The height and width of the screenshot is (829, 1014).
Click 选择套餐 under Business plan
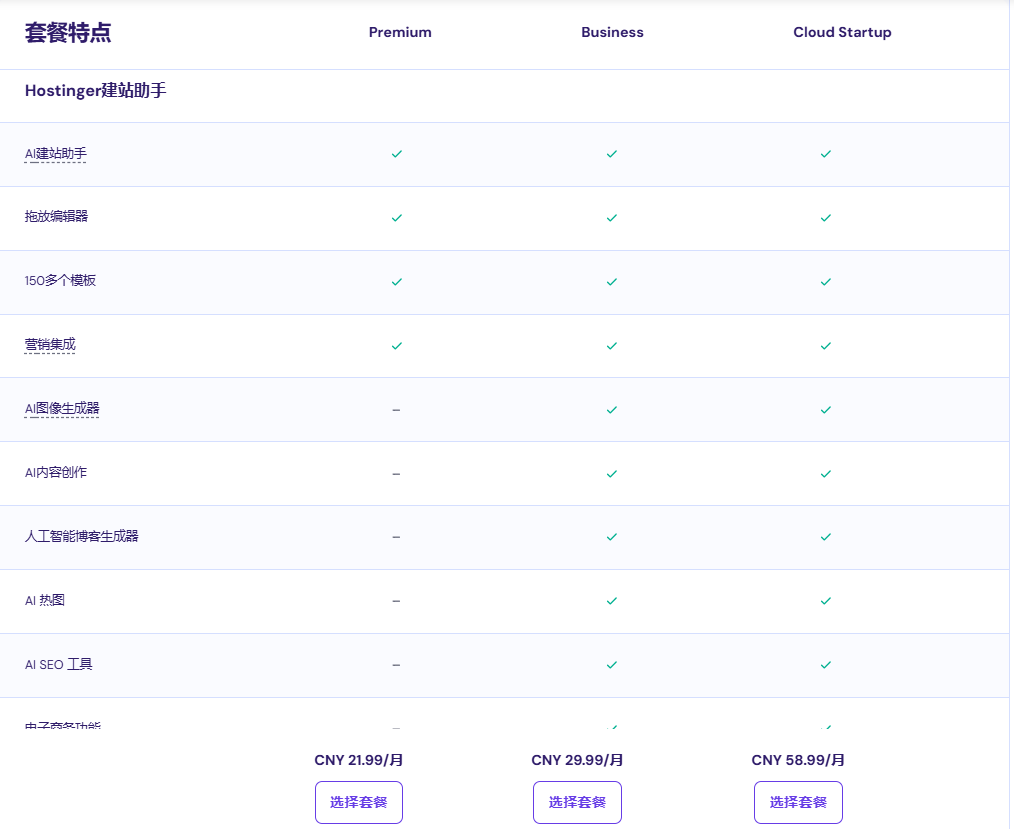point(576,802)
